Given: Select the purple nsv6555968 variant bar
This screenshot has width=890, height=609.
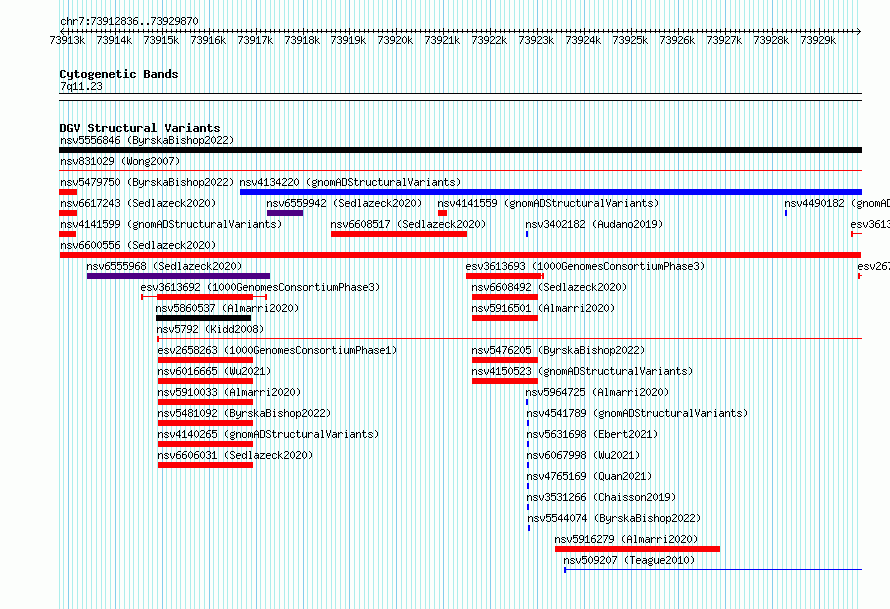Looking at the screenshot, I should tap(178, 276).
